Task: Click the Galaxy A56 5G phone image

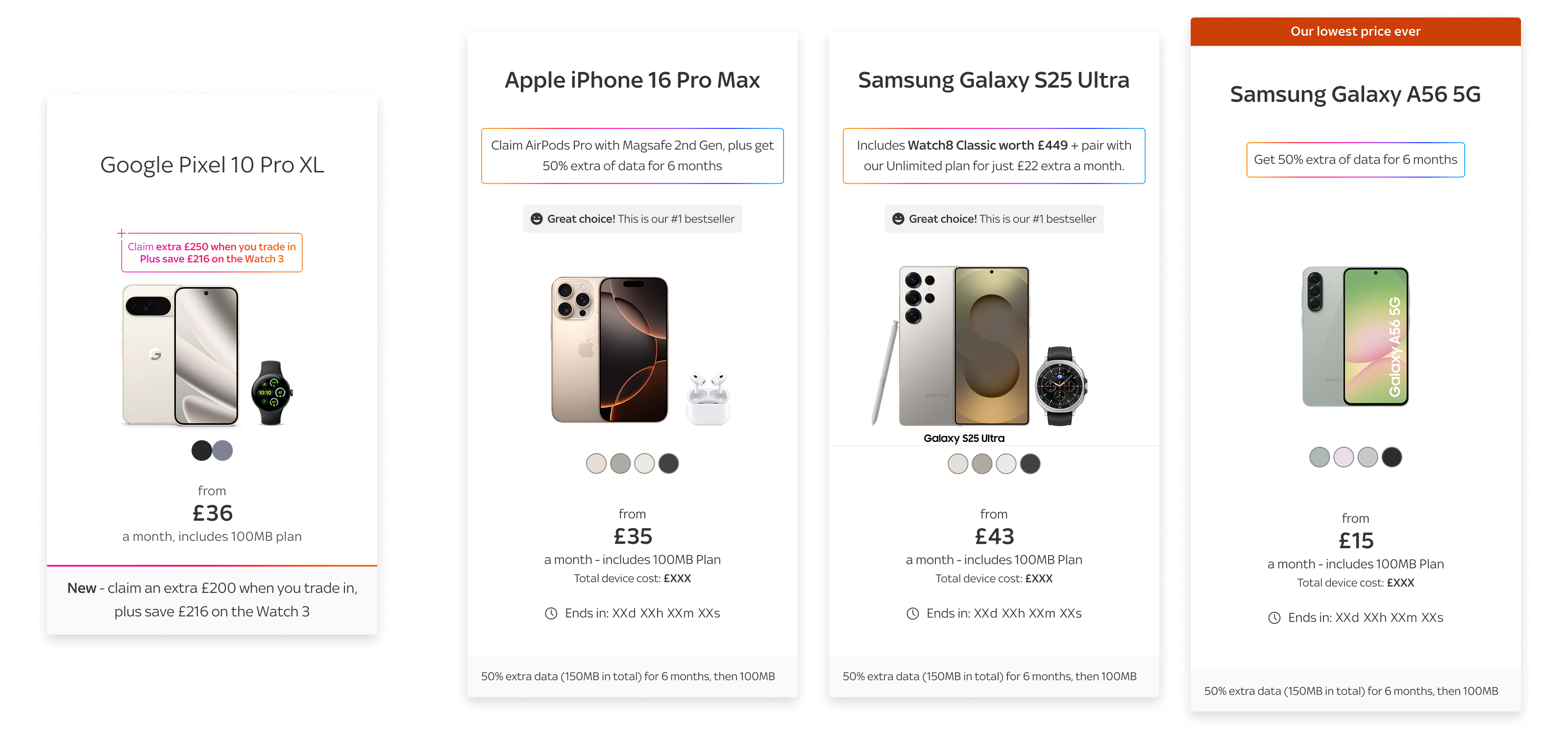Action: tap(1355, 336)
